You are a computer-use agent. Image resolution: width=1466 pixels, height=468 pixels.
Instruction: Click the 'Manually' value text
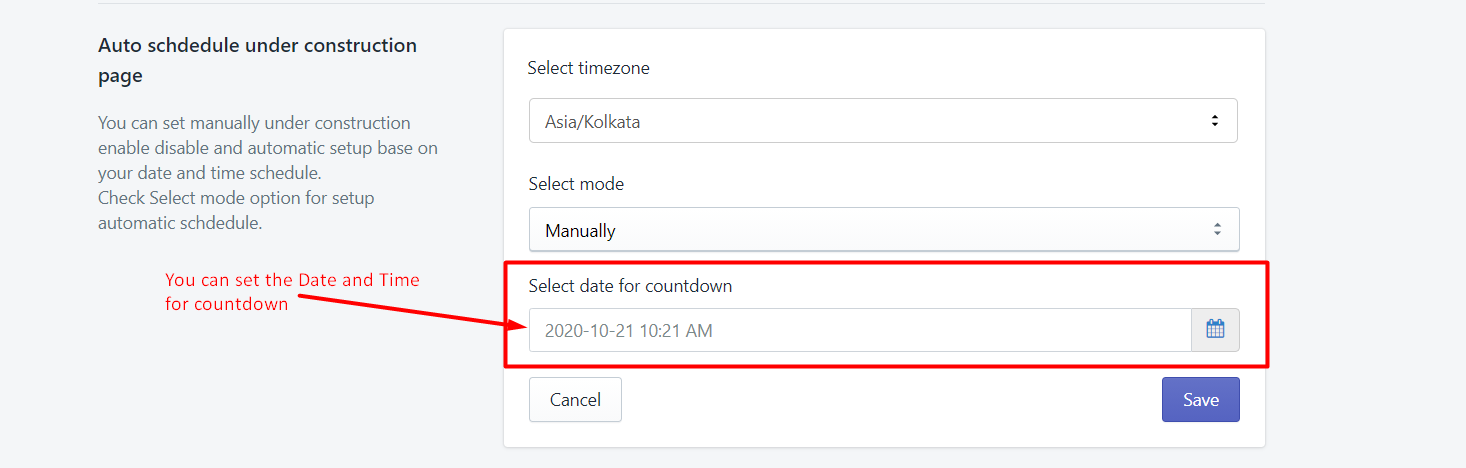point(580,230)
